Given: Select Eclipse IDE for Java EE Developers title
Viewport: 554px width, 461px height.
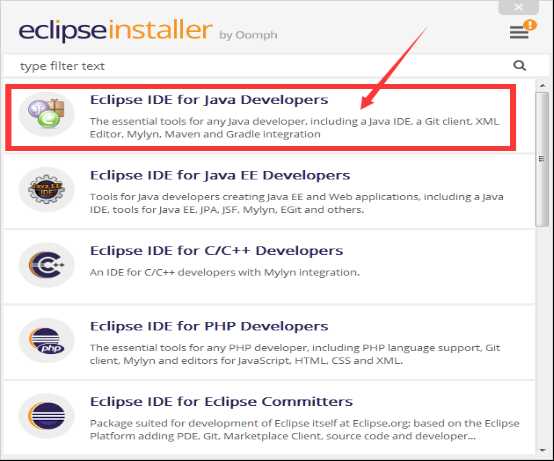Looking at the screenshot, I should [220, 175].
